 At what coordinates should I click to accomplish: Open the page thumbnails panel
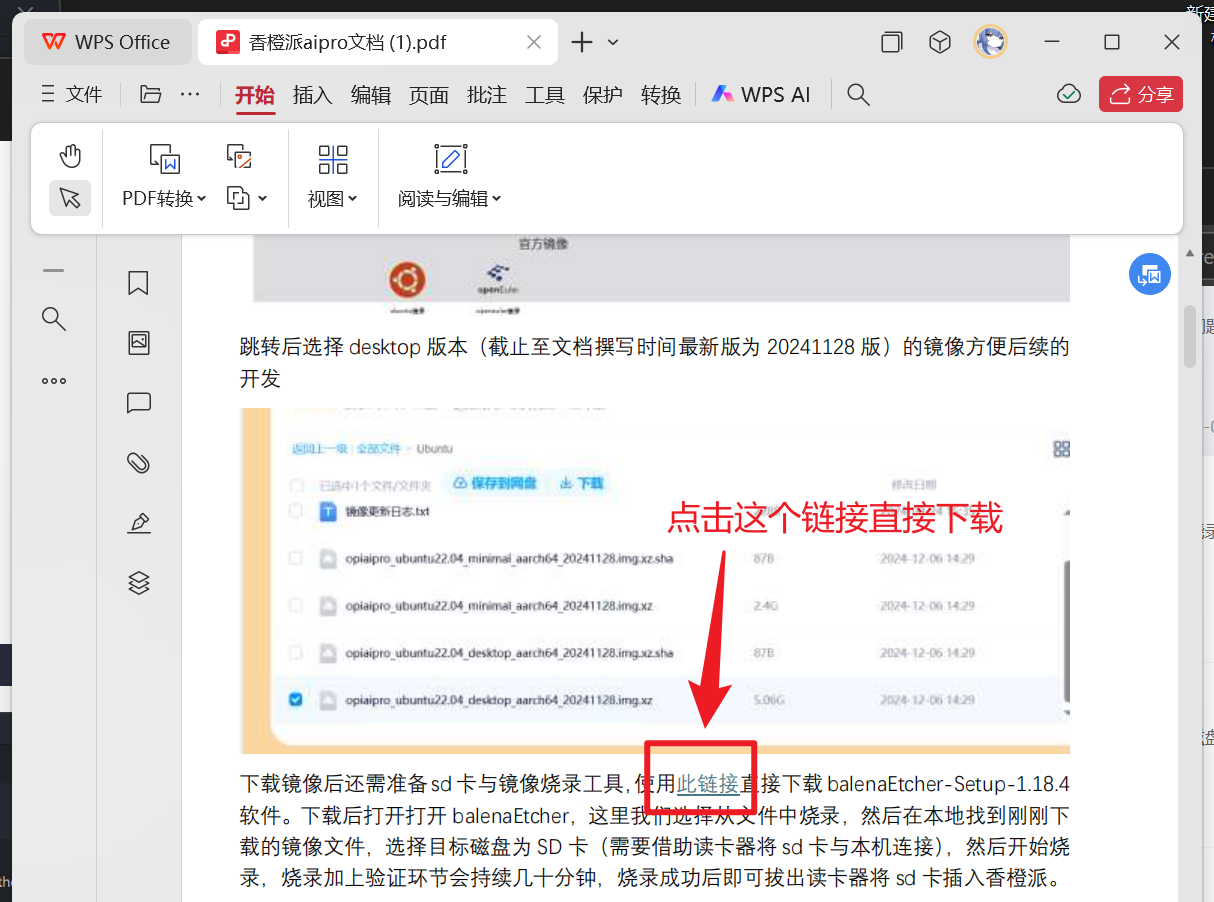pyautogui.click(x=139, y=343)
